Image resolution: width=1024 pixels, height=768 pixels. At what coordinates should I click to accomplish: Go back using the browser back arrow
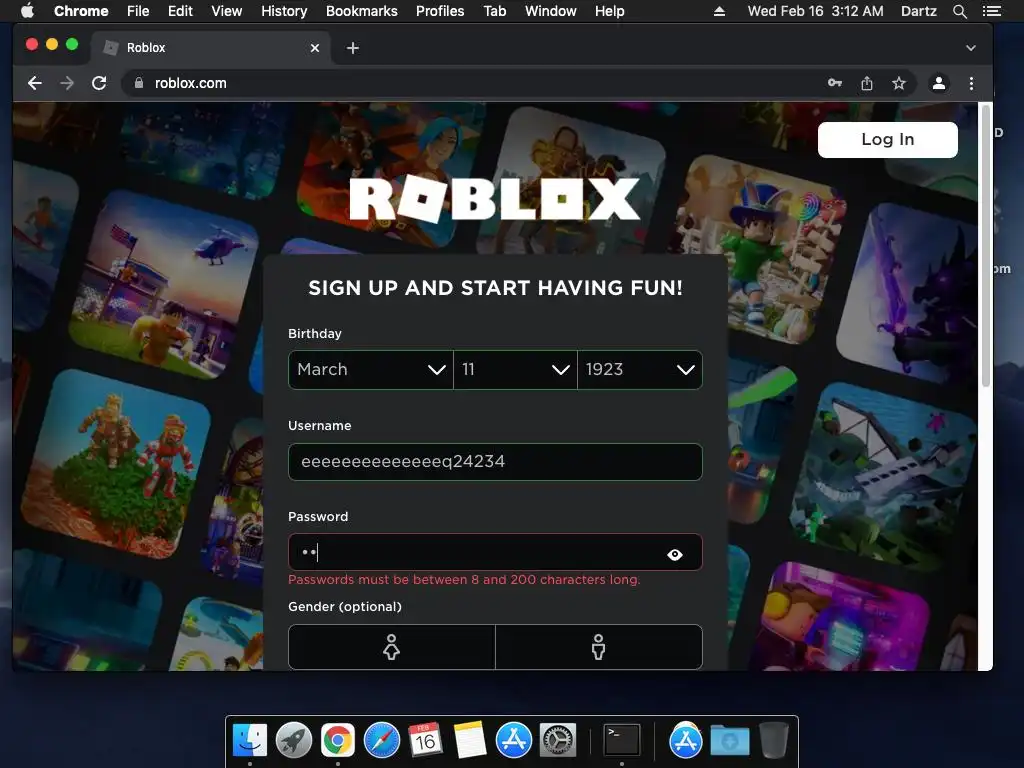(35, 83)
